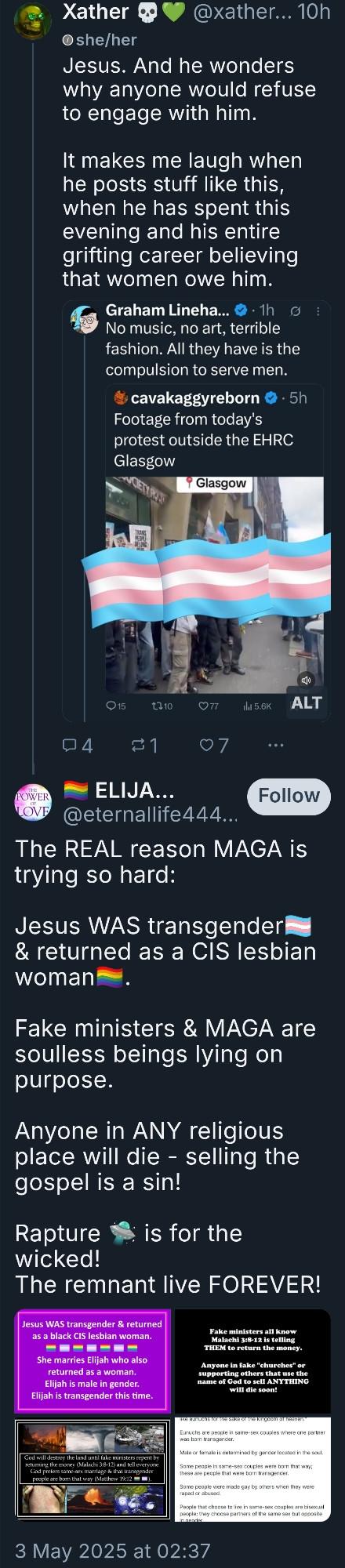Open the disaster collage image thumbnail
The image size is (345, 1568).
click(x=93, y=1470)
